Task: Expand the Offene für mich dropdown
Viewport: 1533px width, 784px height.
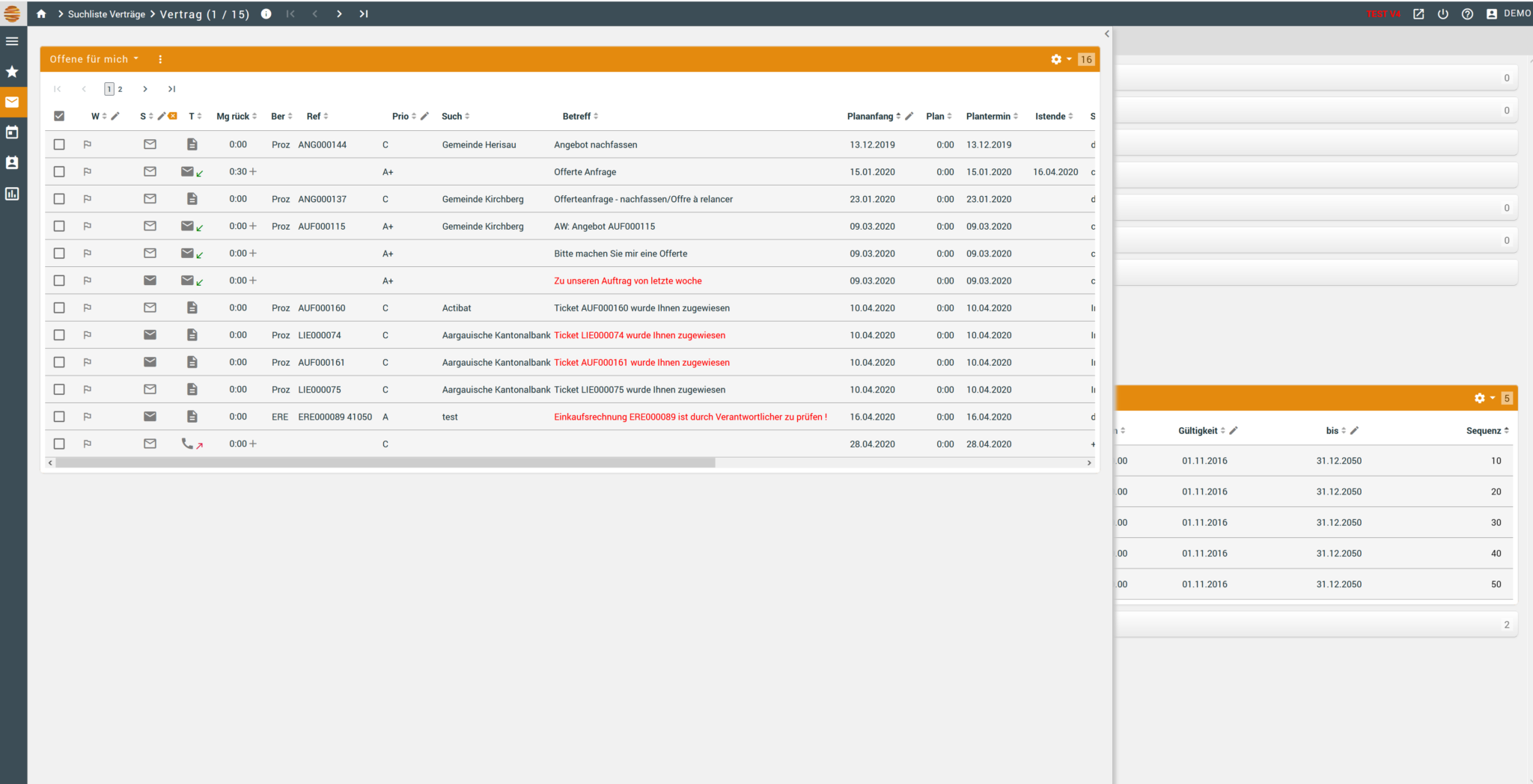Action: pos(94,59)
